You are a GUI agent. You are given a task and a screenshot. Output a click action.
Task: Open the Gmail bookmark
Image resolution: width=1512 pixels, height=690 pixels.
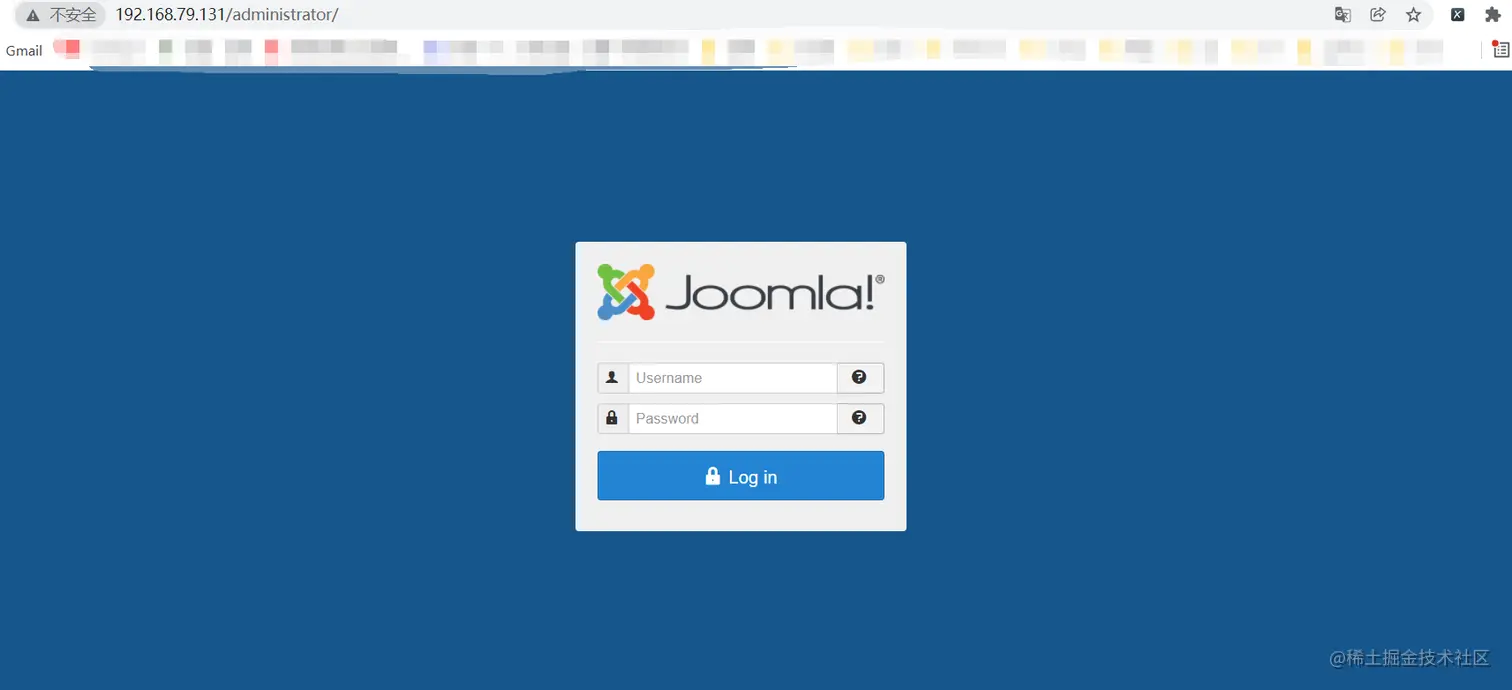click(24, 50)
